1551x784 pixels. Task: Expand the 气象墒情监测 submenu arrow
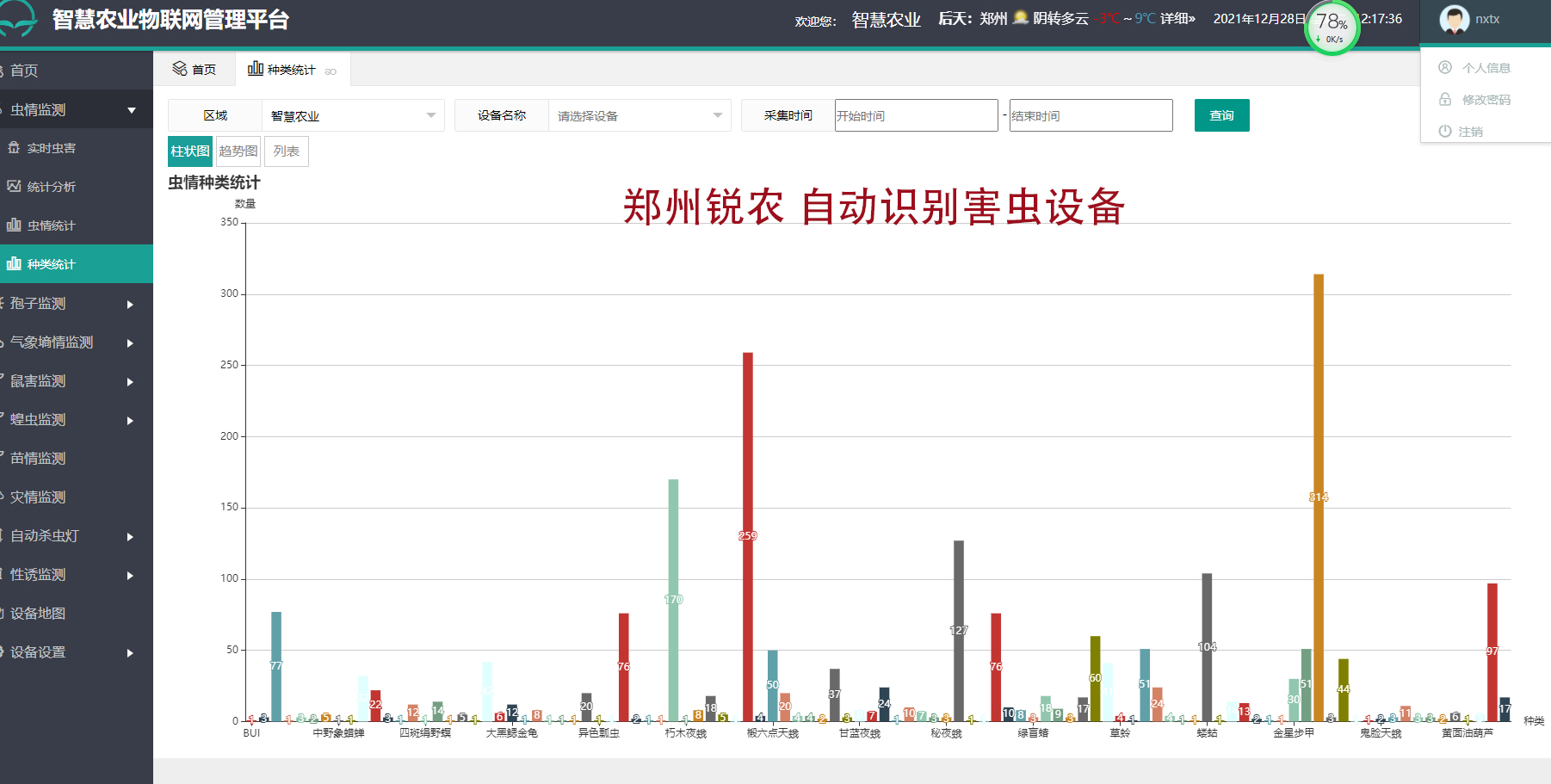131,343
